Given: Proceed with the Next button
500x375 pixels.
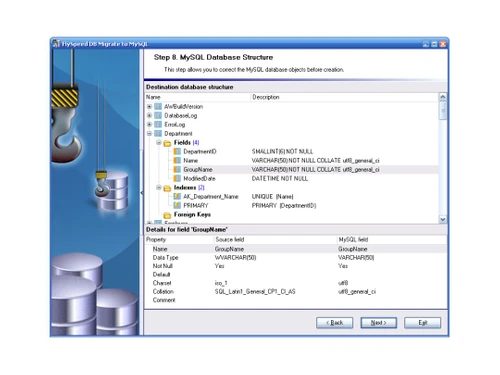Looking at the screenshot, I should 379,323.
